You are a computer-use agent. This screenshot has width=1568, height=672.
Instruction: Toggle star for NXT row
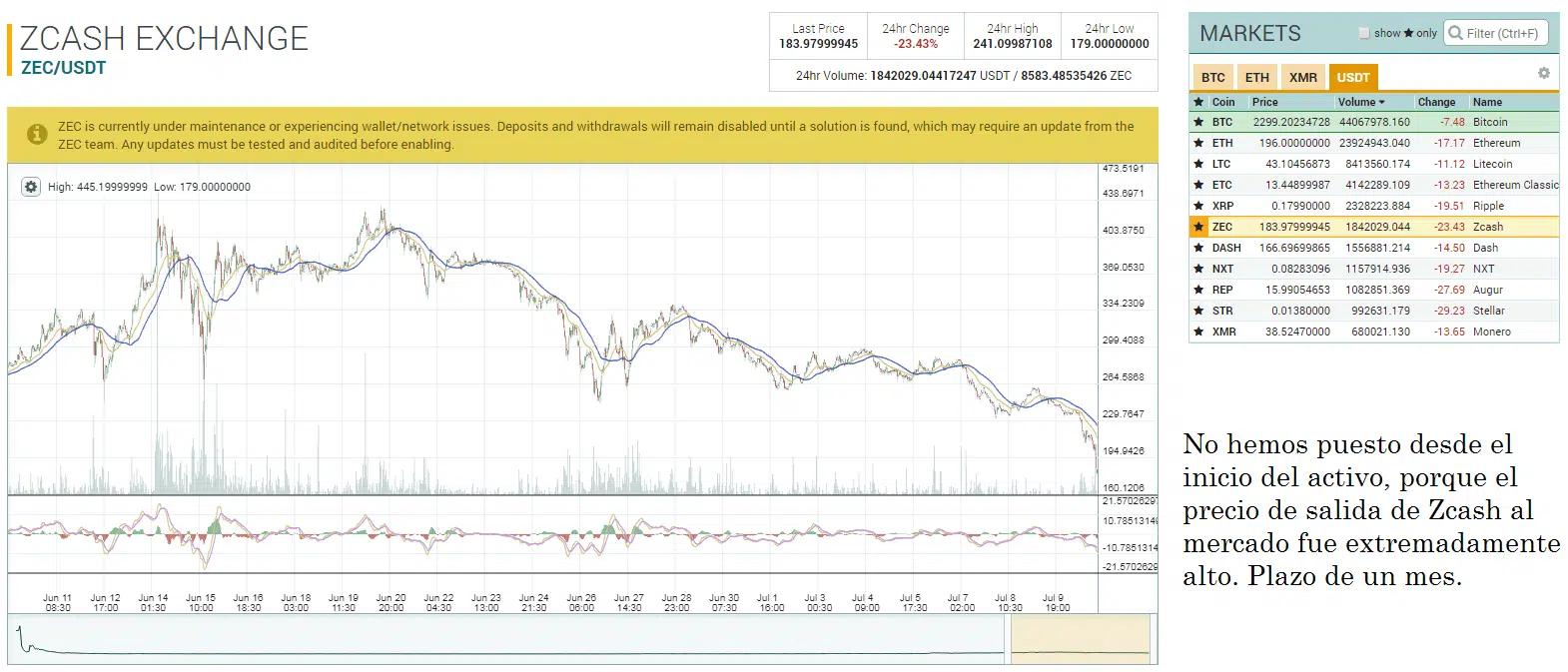tap(1198, 269)
